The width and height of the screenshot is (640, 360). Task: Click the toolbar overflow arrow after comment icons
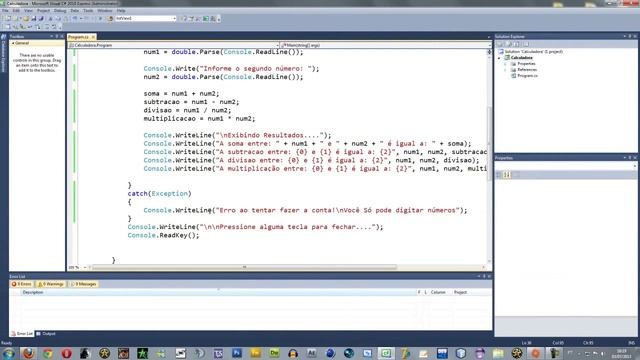tap(219, 19)
